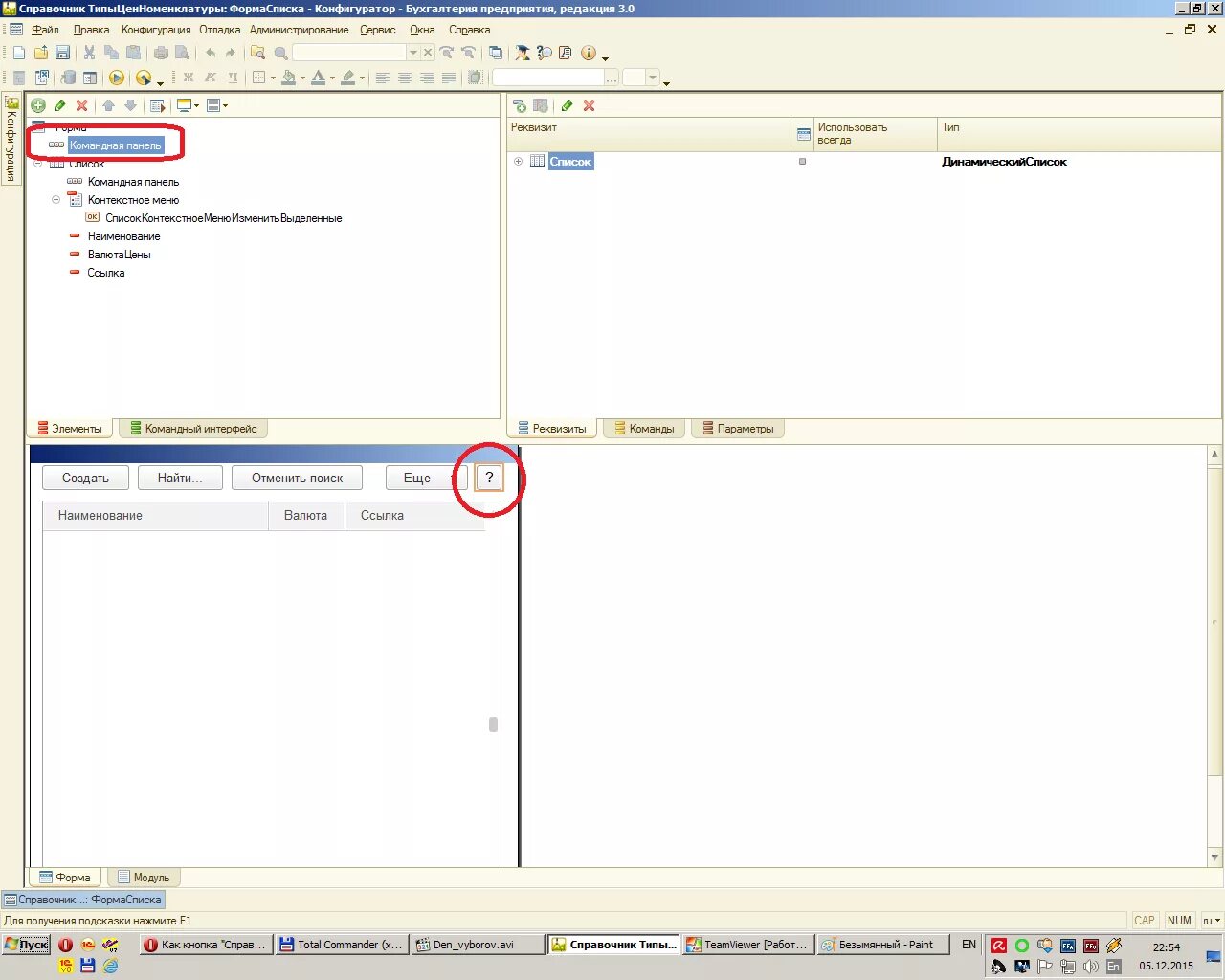Click the Start debugging play icon
Screen dimensions: 1225x980
click(x=117, y=78)
